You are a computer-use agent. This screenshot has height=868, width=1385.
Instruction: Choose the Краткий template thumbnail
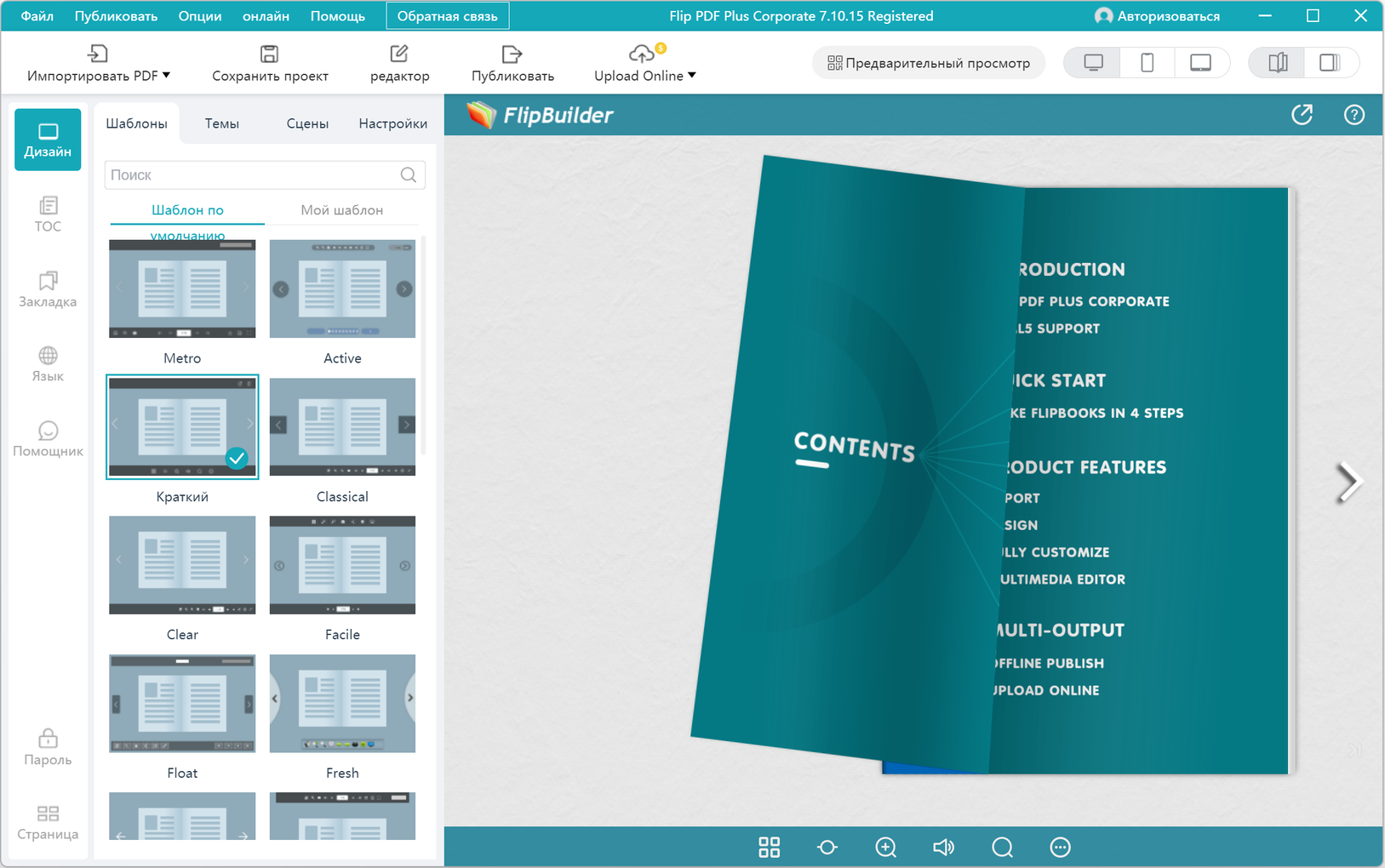[182, 427]
